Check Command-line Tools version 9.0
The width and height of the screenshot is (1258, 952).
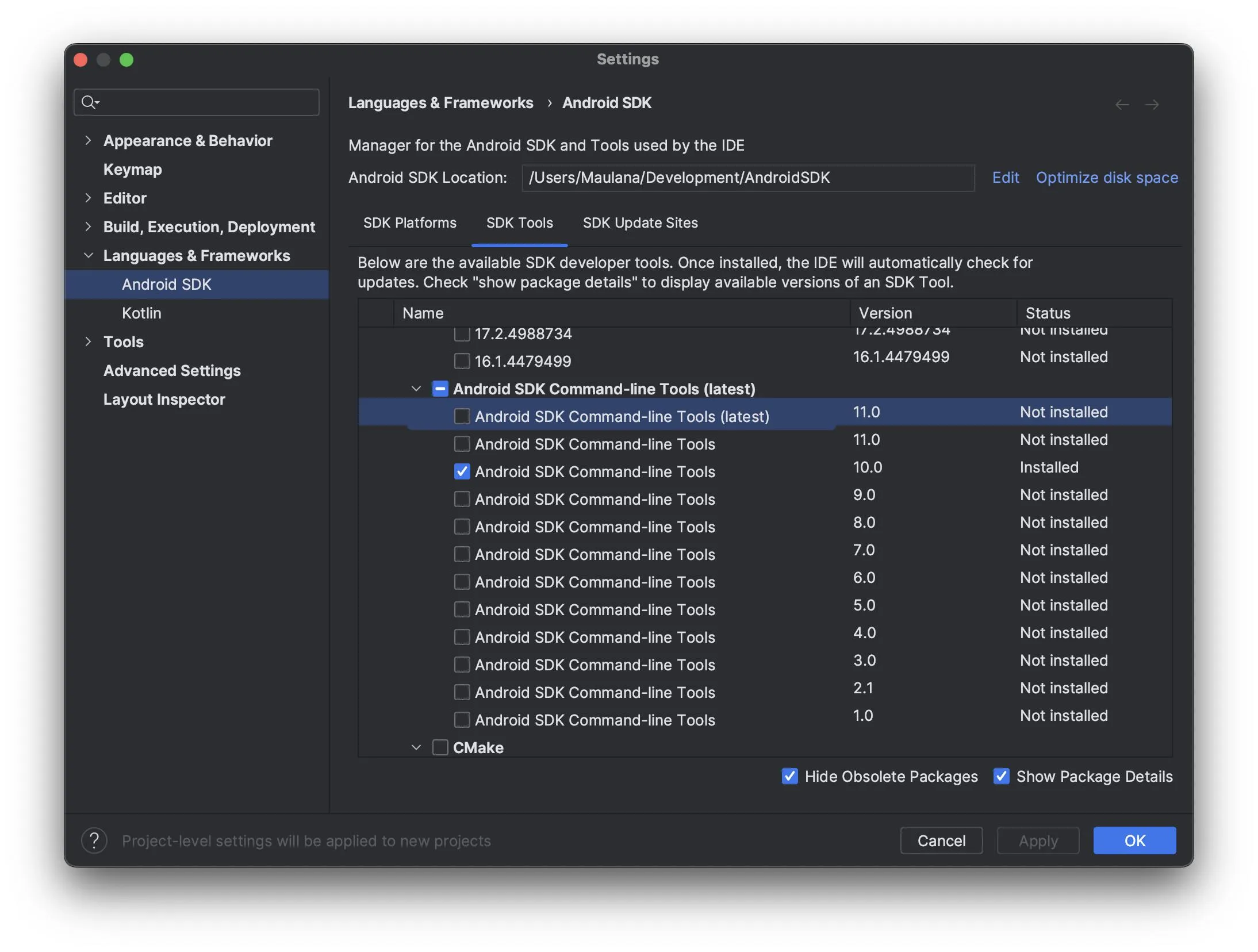tap(462, 499)
